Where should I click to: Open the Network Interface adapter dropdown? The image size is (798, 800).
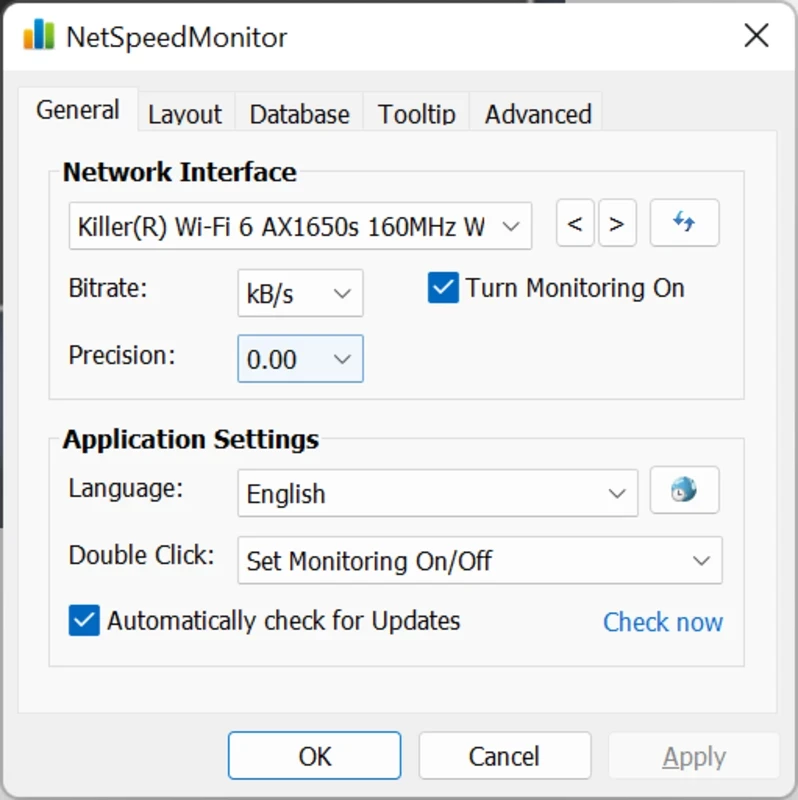point(300,226)
